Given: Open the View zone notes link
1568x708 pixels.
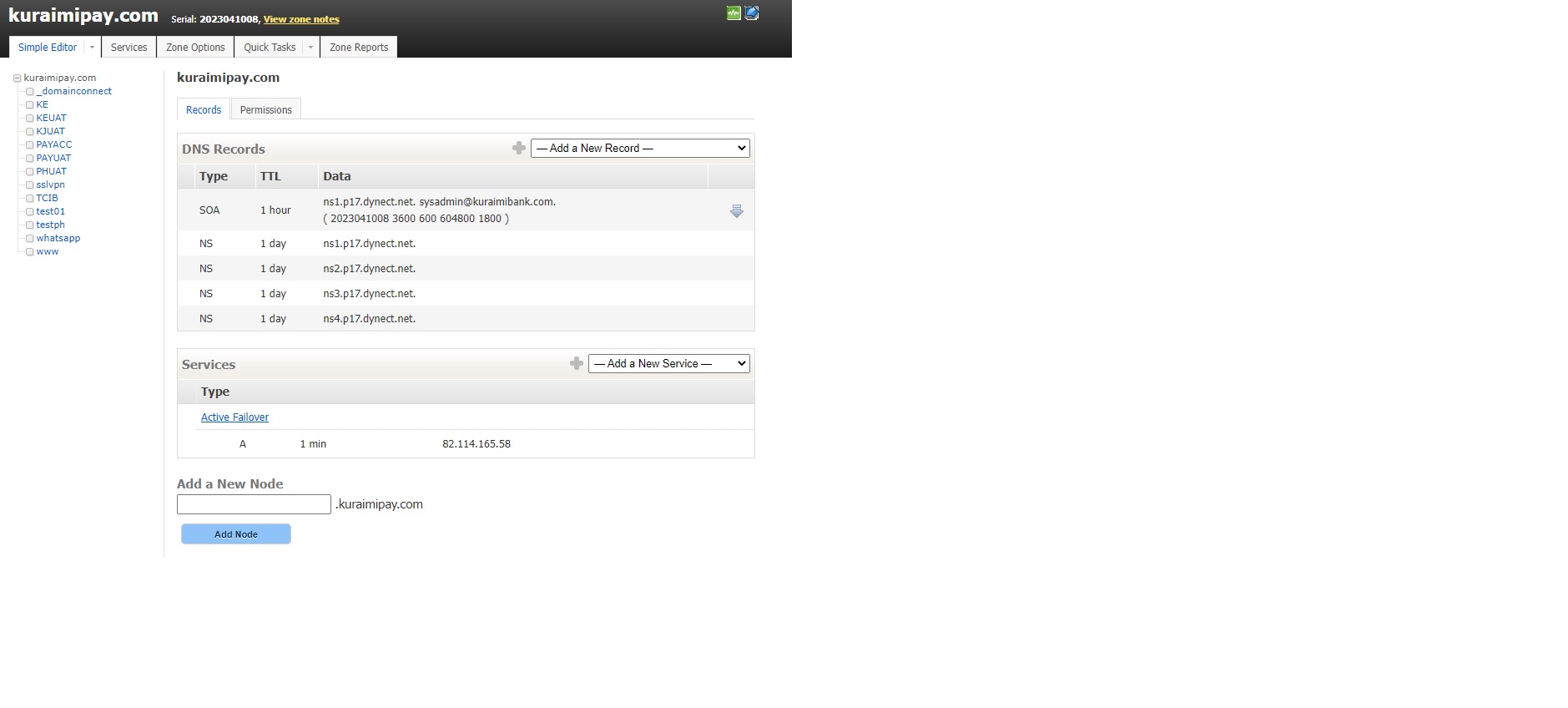Looking at the screenshot, I should pos(301,19).
